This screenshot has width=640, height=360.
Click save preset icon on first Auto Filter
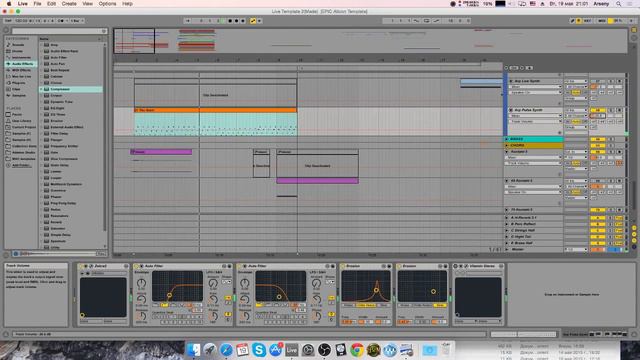[x=229, y=266]
